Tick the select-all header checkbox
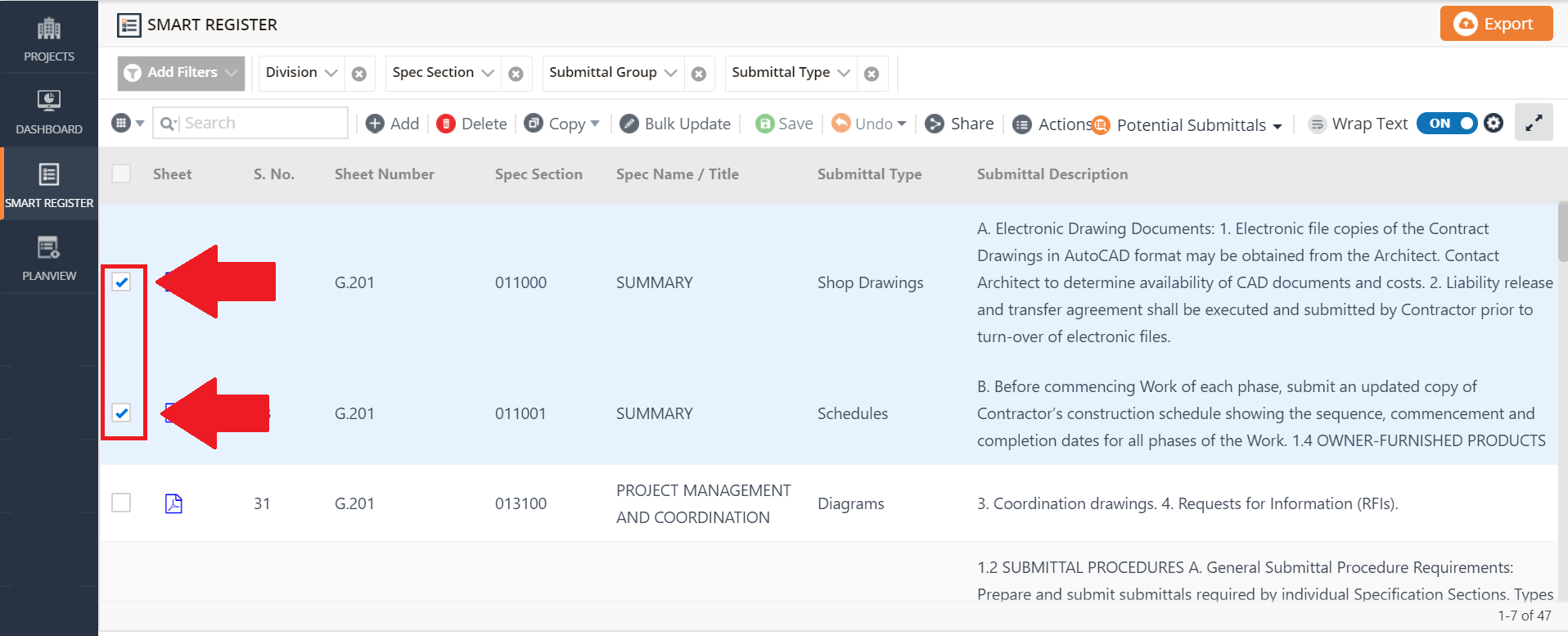1568x636 pixels. 121,174
